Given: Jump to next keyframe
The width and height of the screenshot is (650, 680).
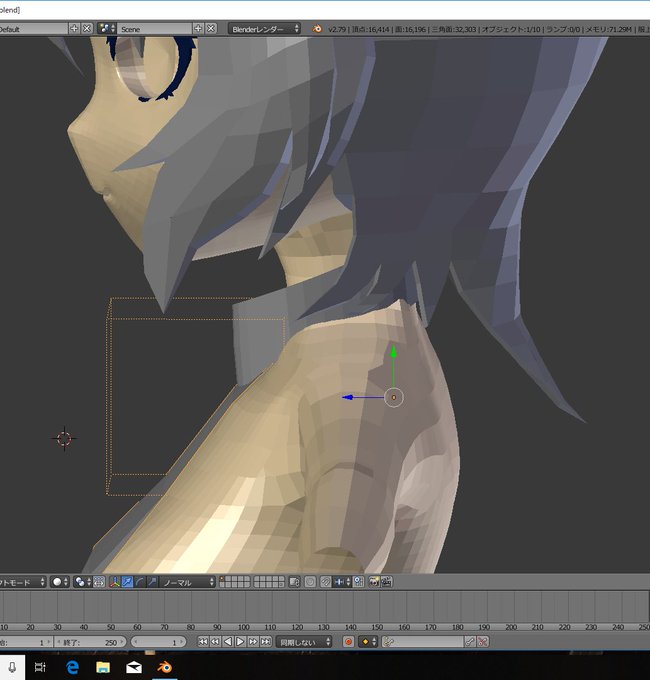Looking at the screenshot, I should (253, 641).
